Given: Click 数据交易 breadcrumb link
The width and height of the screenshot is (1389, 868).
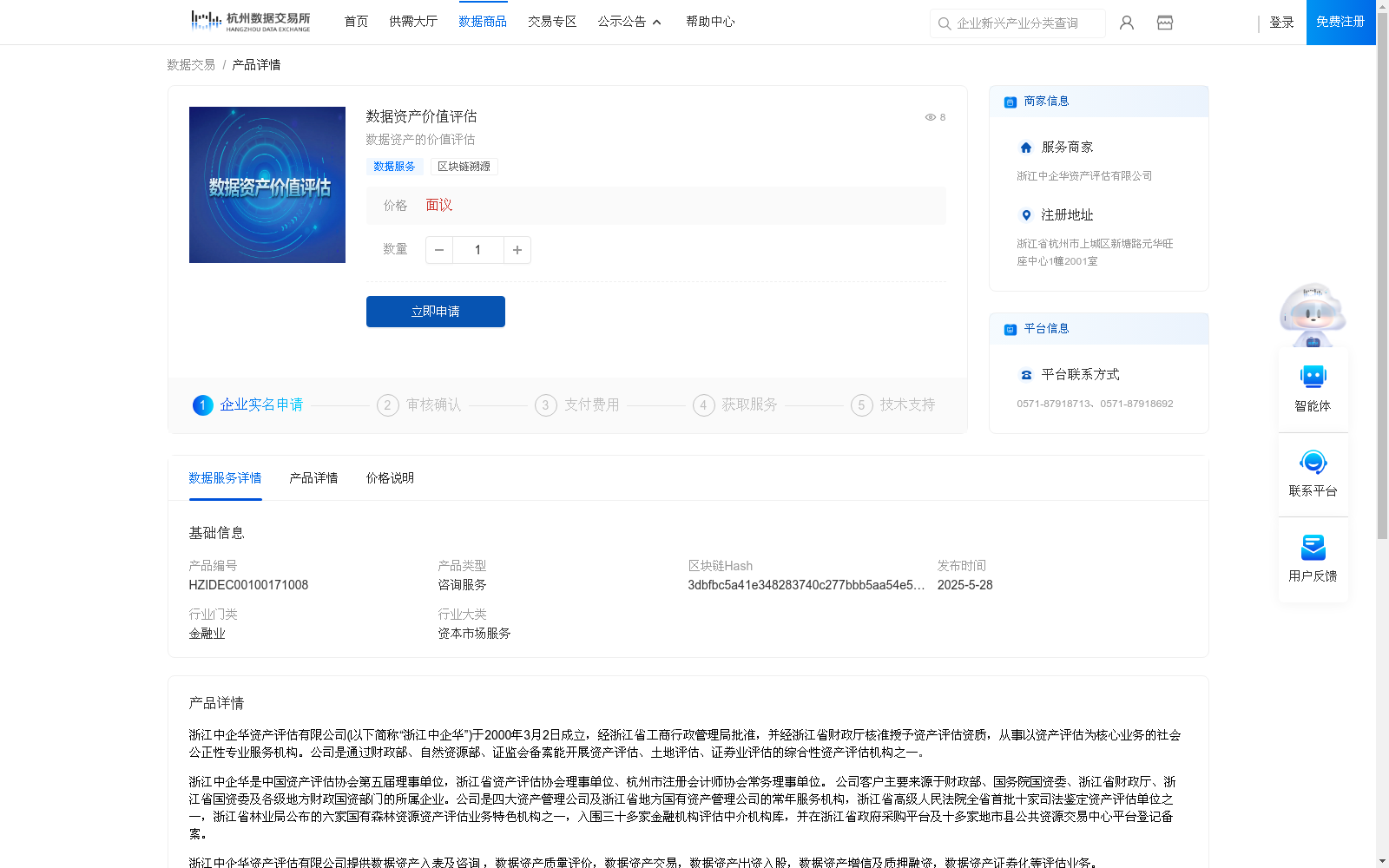Looking at the screenshot, I should click(191, 65).
